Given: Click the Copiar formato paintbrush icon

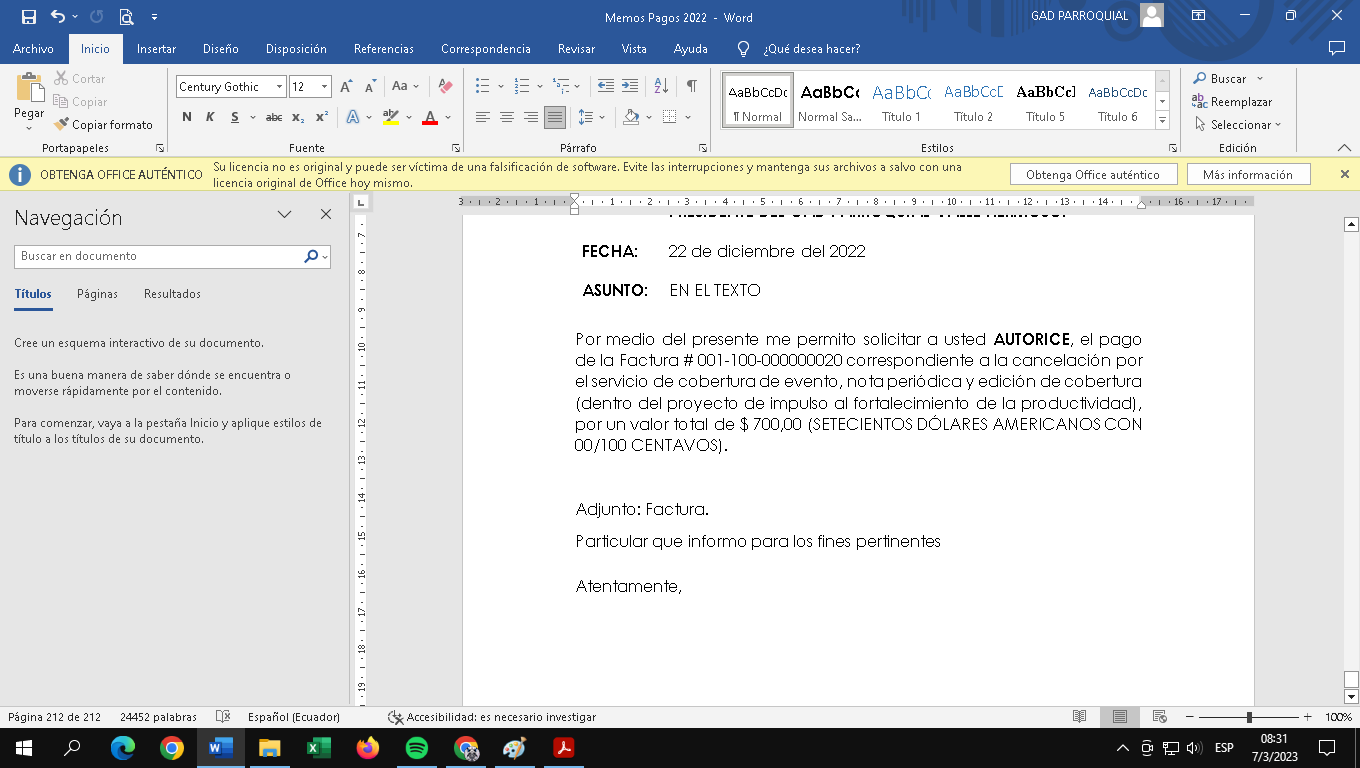Looking at the screenshot, I should (62, 125).
